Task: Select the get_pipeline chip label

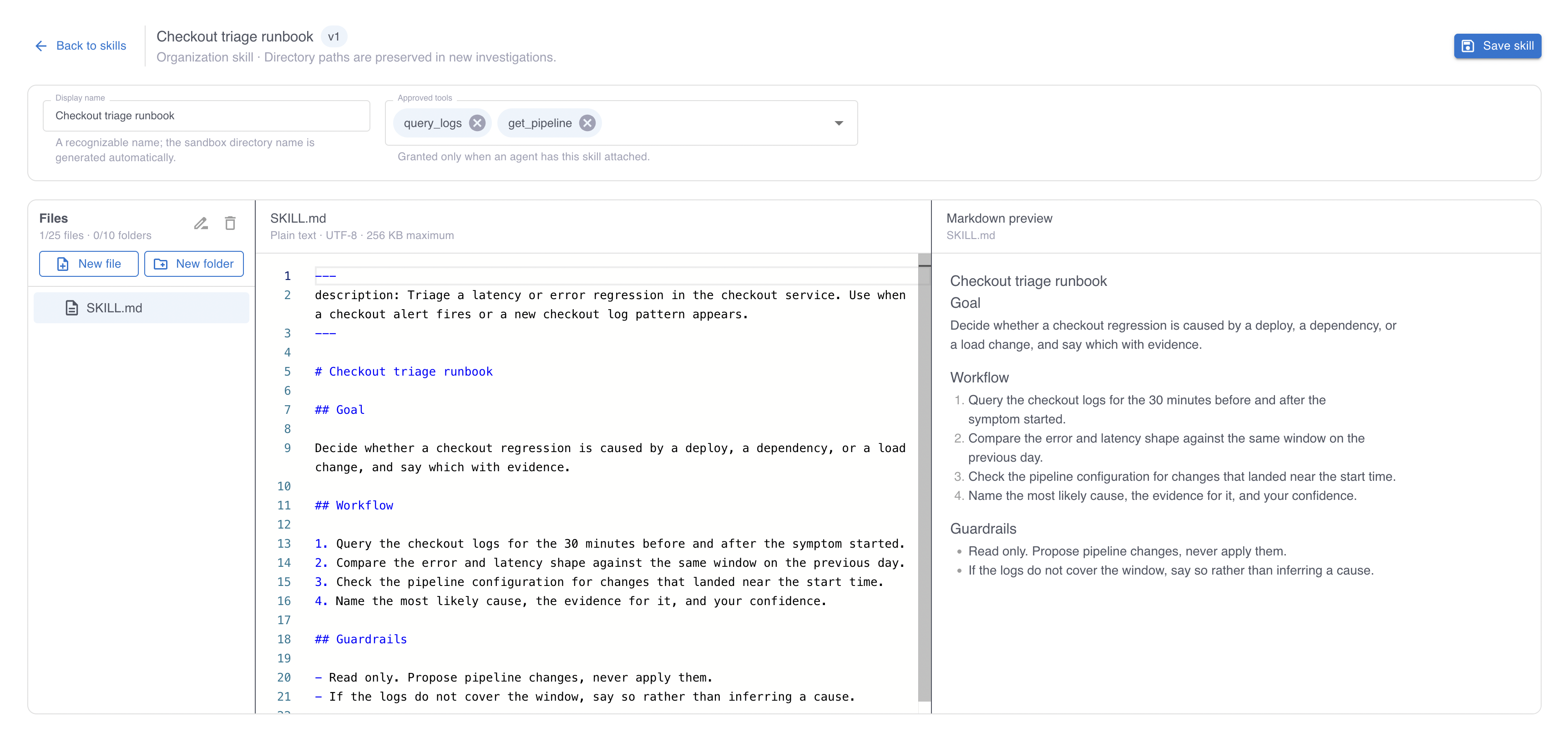Action: pyautogui.click(x=539, y=123)
